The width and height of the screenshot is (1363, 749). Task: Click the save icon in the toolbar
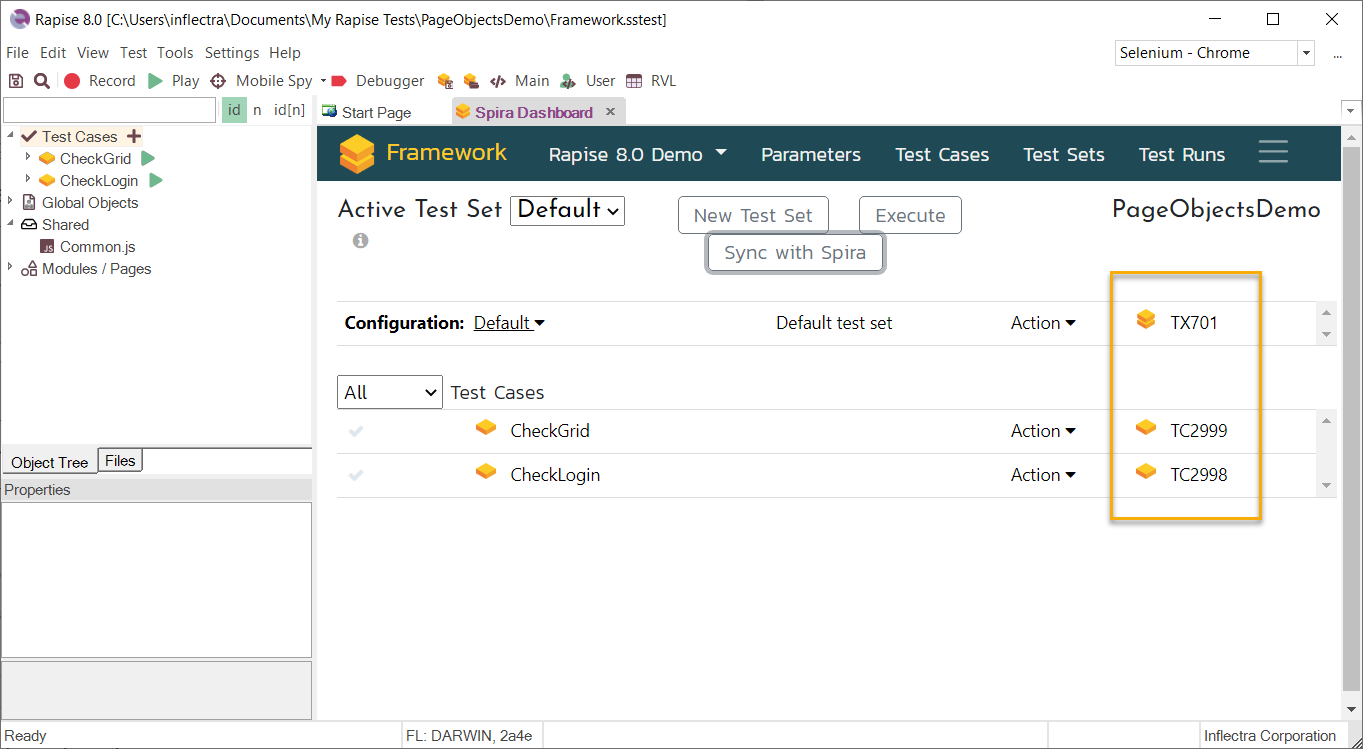point(16,81)
